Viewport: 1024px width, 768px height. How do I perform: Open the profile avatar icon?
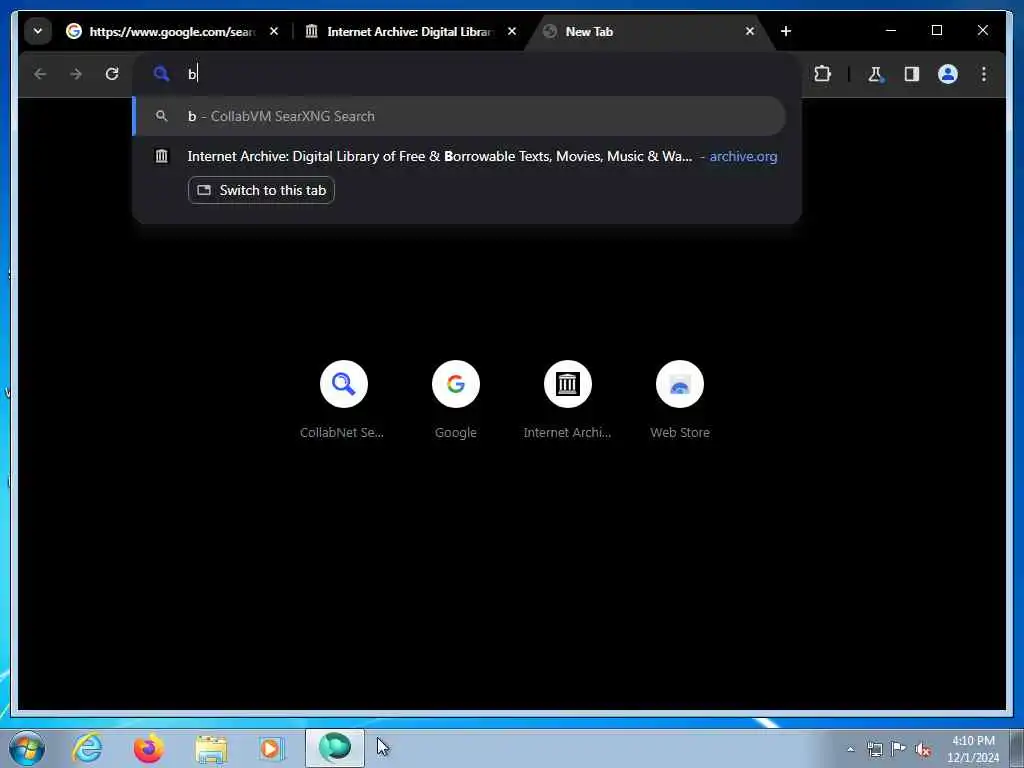(x=948, y=74)
